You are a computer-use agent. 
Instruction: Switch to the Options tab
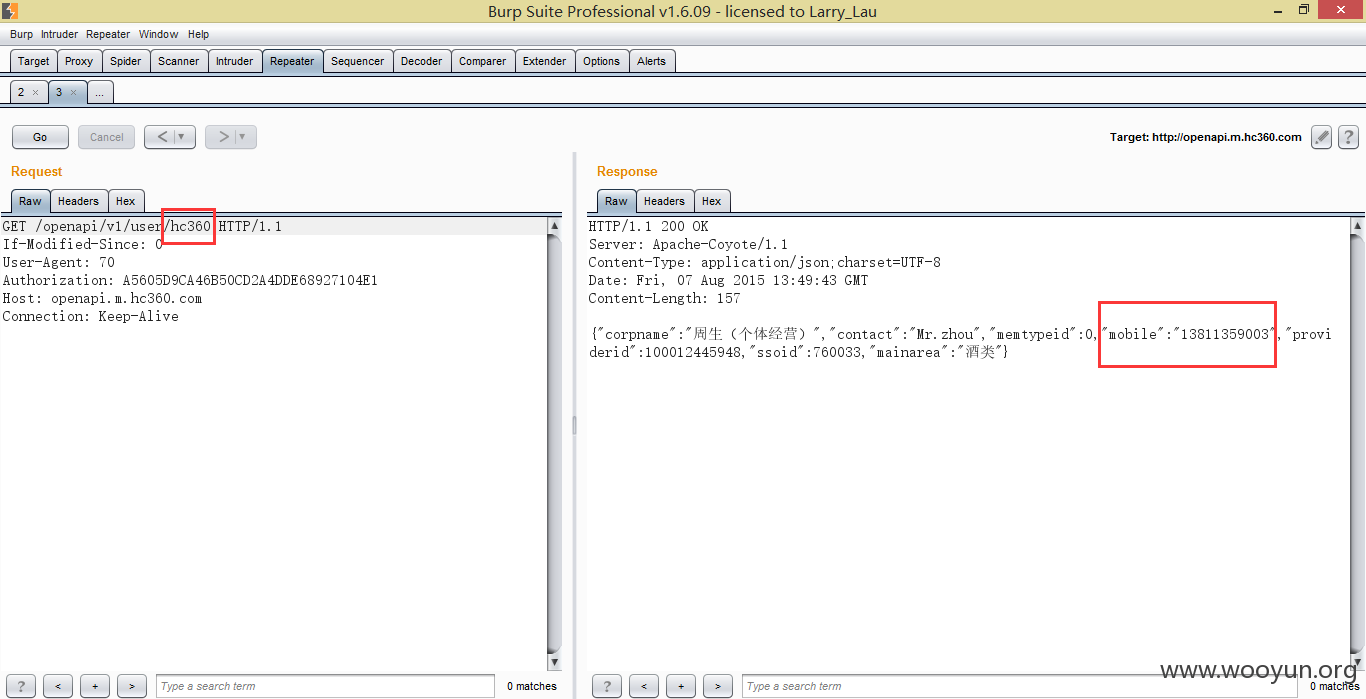[601, 61]
